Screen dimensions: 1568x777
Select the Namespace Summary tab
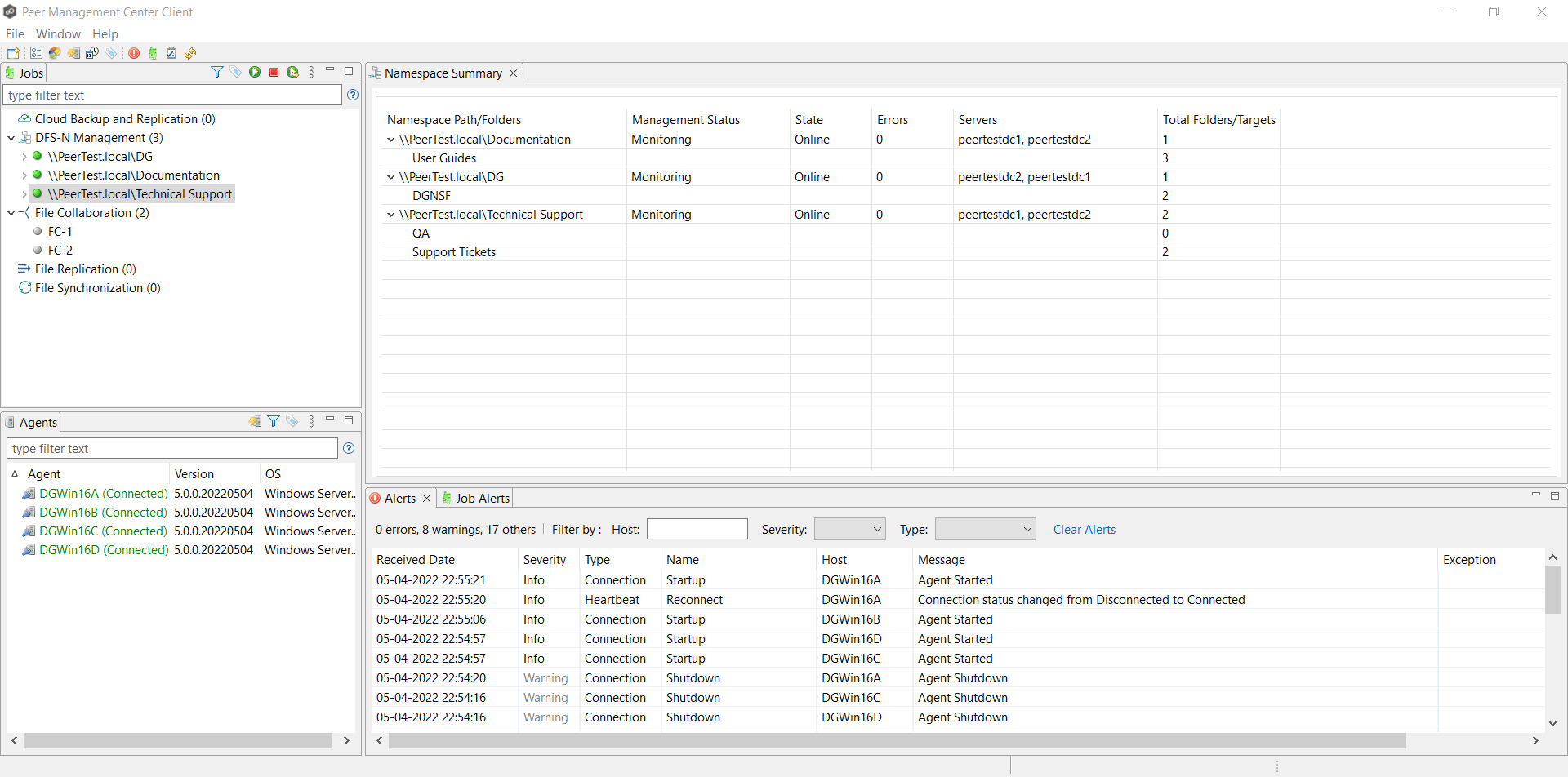tap(443, 73)
